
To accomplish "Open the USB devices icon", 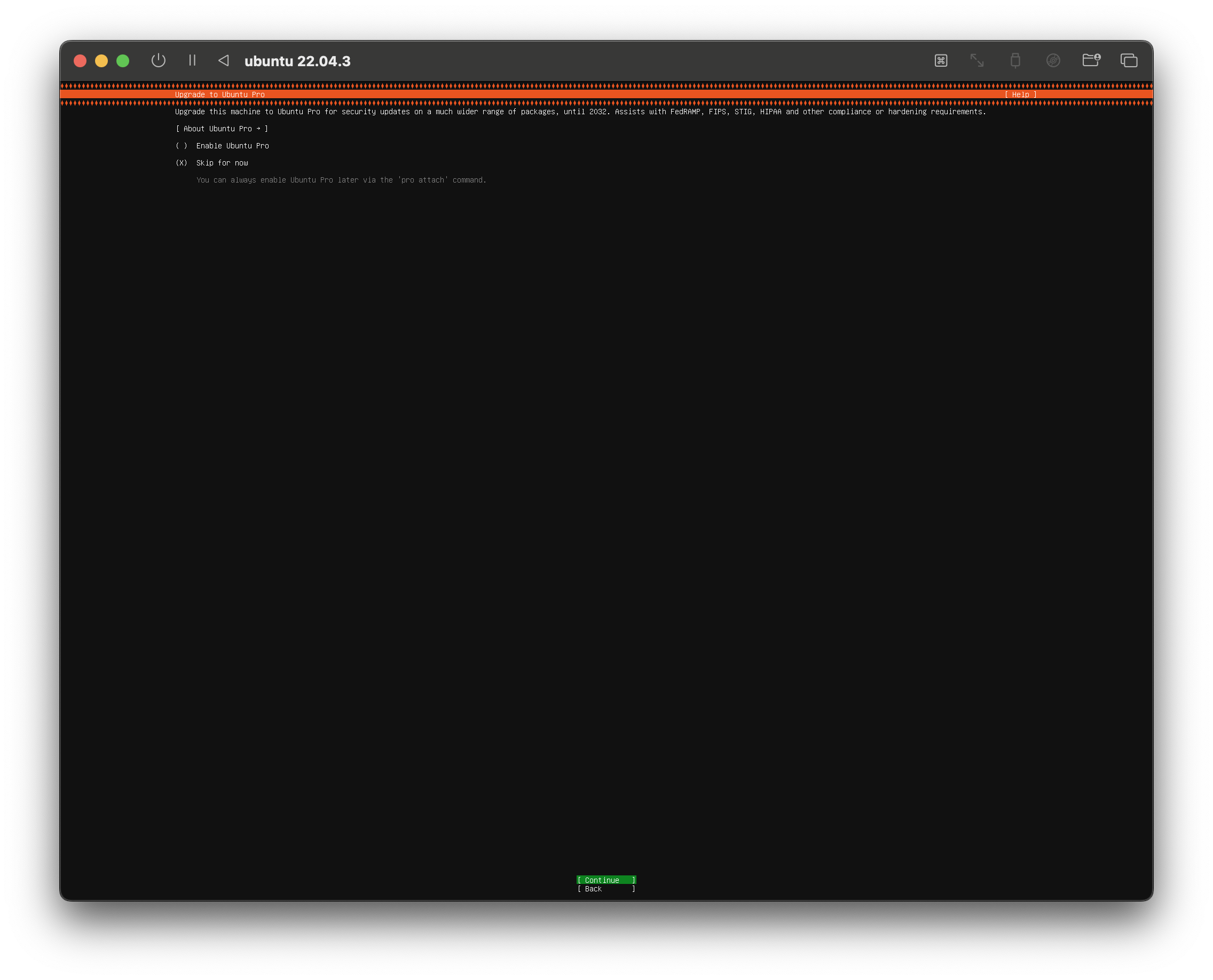I will coord(1015,60).
